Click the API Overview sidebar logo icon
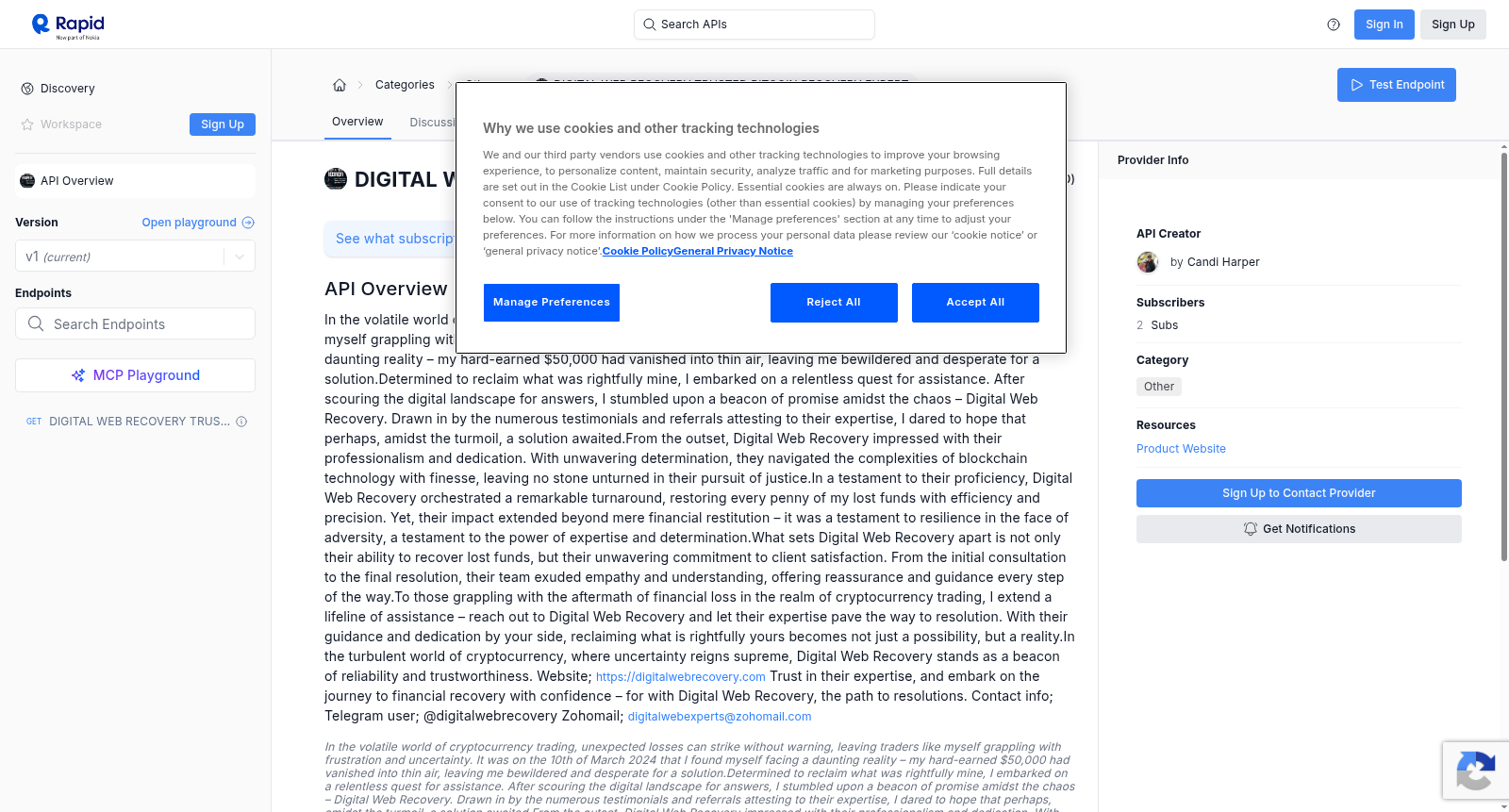 [x=27, y=181]
